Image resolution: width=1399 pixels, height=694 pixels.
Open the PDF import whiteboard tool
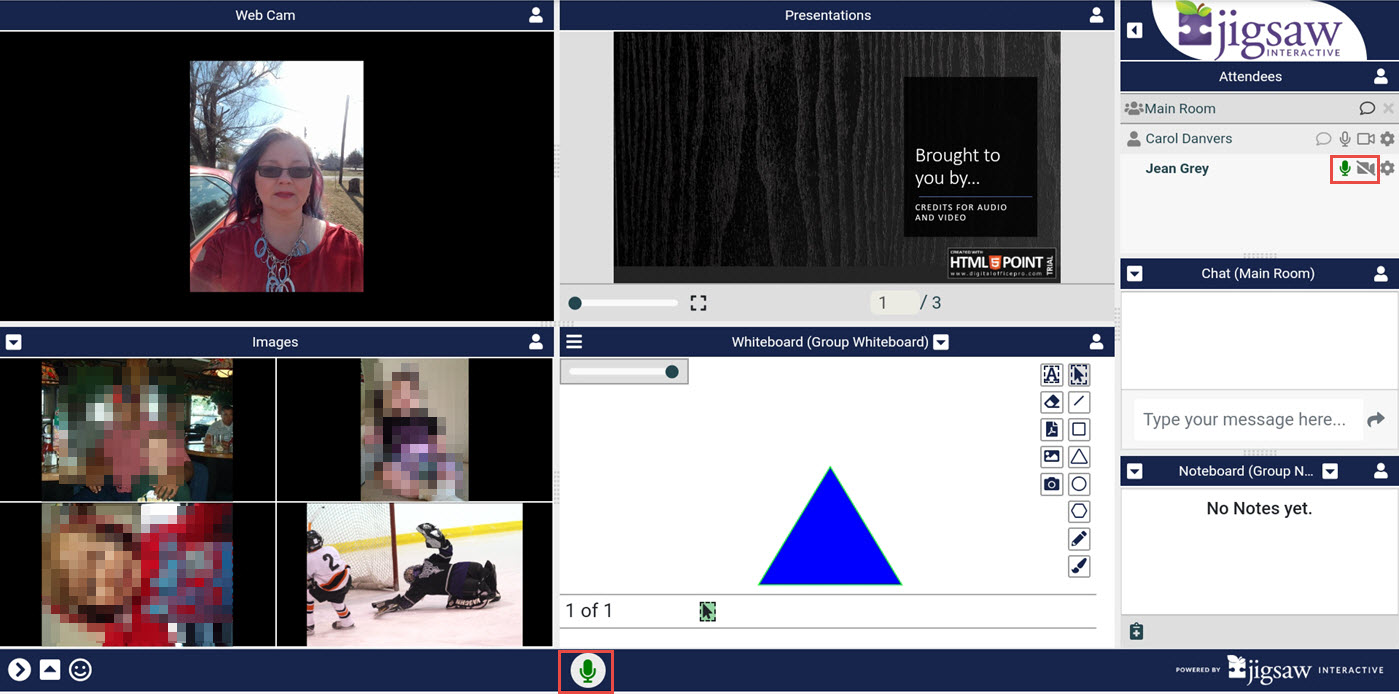(x=1051, y=429)
